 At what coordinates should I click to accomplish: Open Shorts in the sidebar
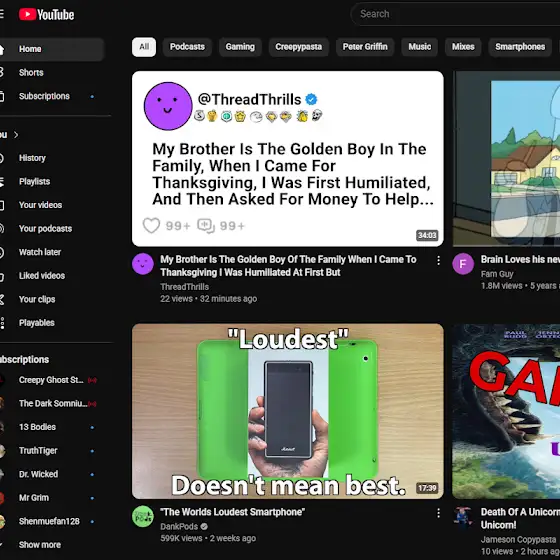point(31,72)
